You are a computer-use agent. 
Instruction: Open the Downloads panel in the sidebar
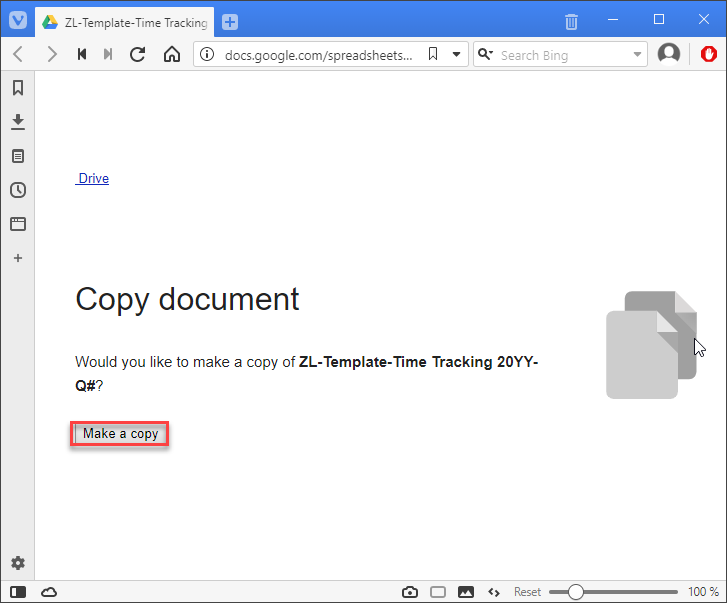[x=17, y=122]
